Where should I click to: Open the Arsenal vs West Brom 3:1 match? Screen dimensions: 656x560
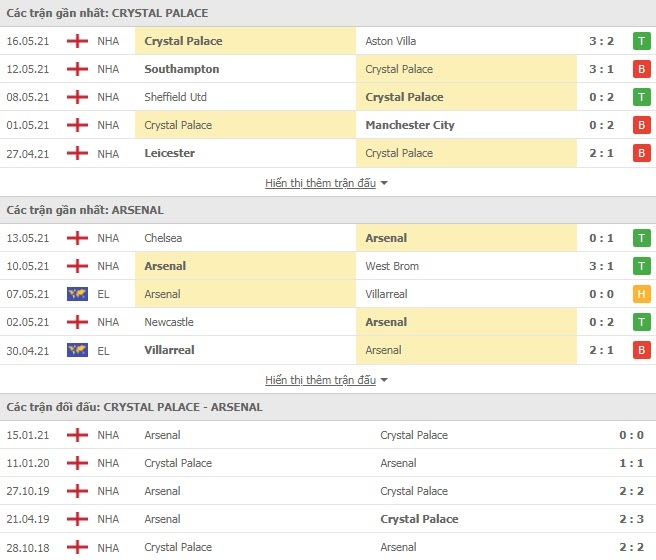pyautogui.click(x=328, y=266)
